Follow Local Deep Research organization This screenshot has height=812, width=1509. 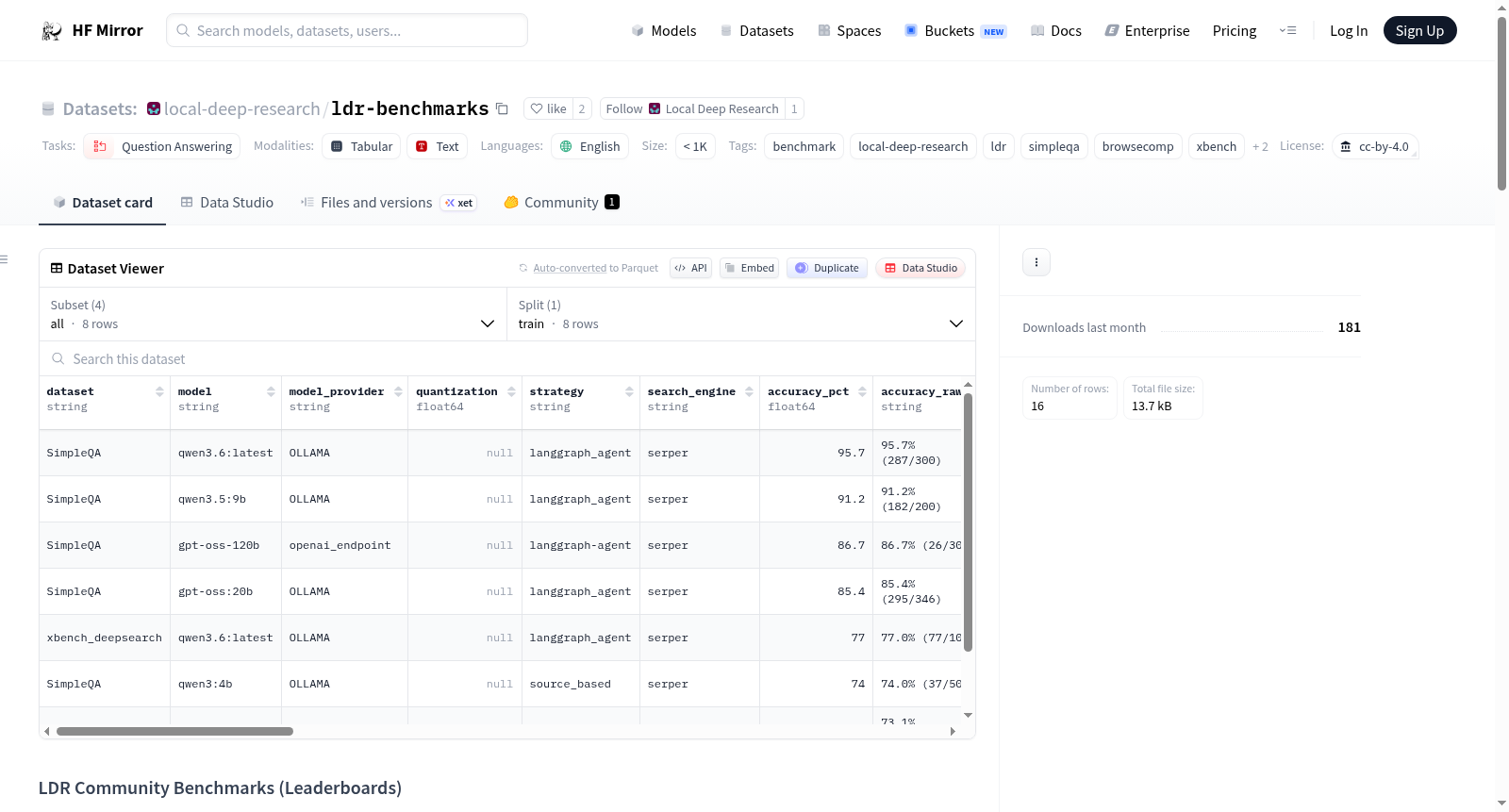coord(692,108)
